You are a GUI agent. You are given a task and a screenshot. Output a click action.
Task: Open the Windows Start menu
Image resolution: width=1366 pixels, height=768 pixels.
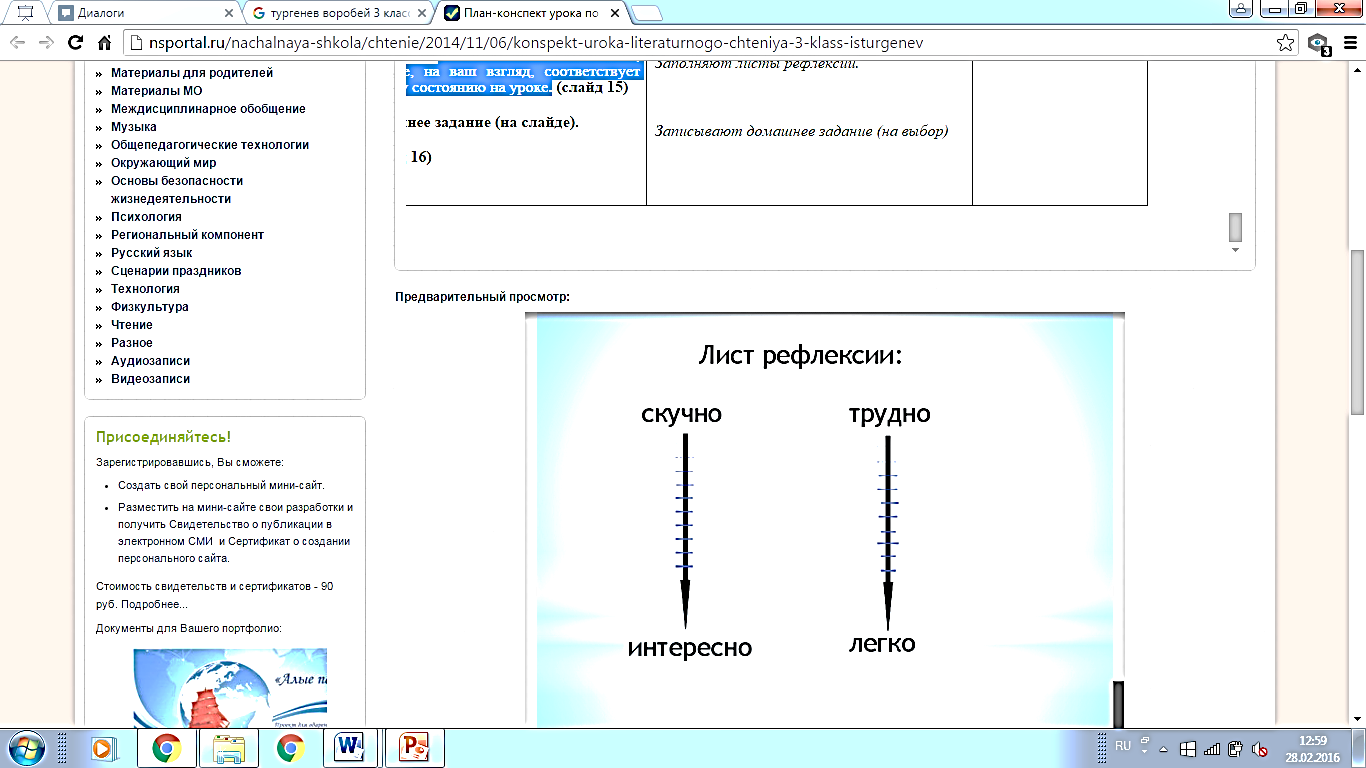tap(27, 748)
